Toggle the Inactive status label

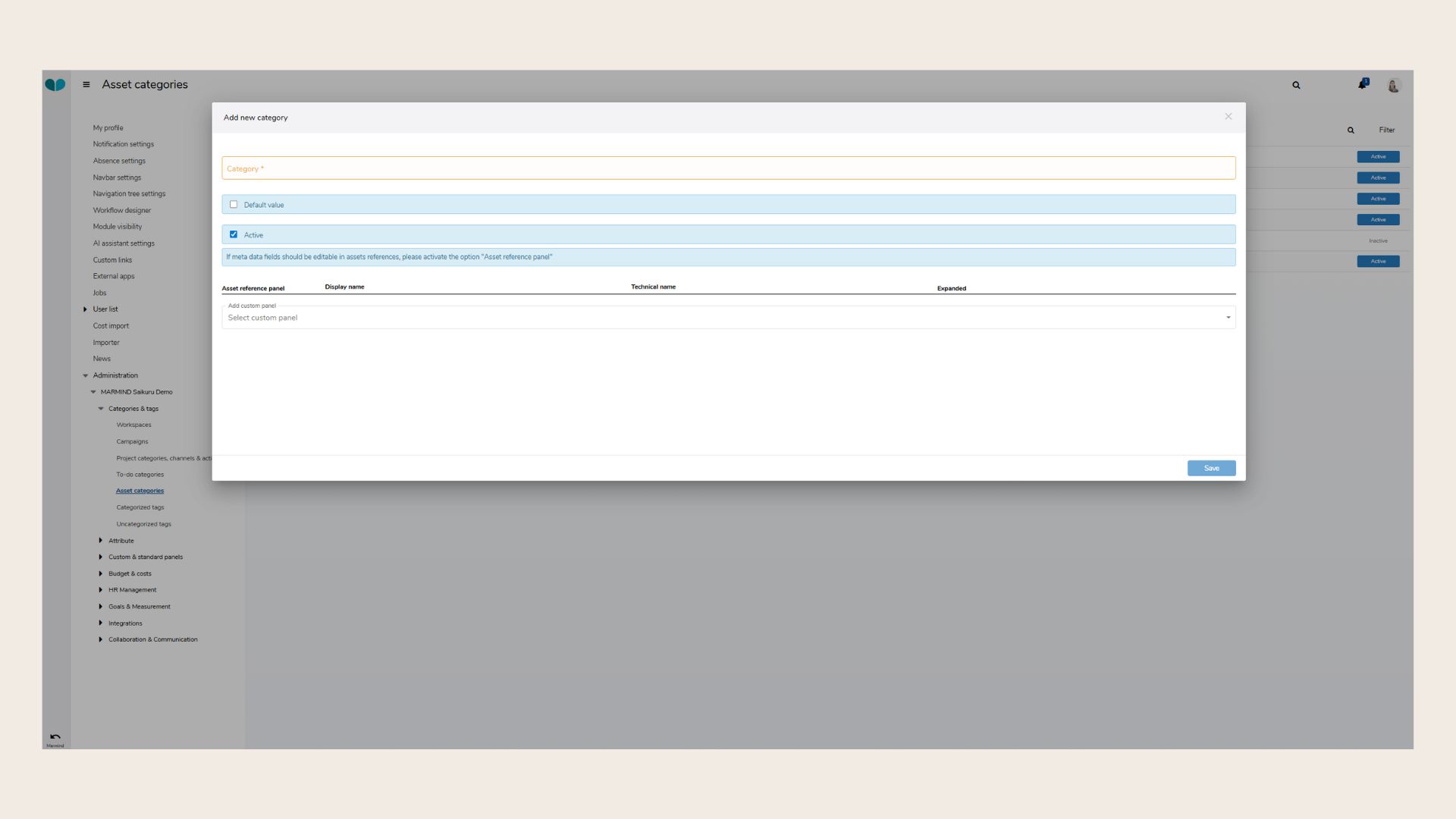(x=1378, y=241)
